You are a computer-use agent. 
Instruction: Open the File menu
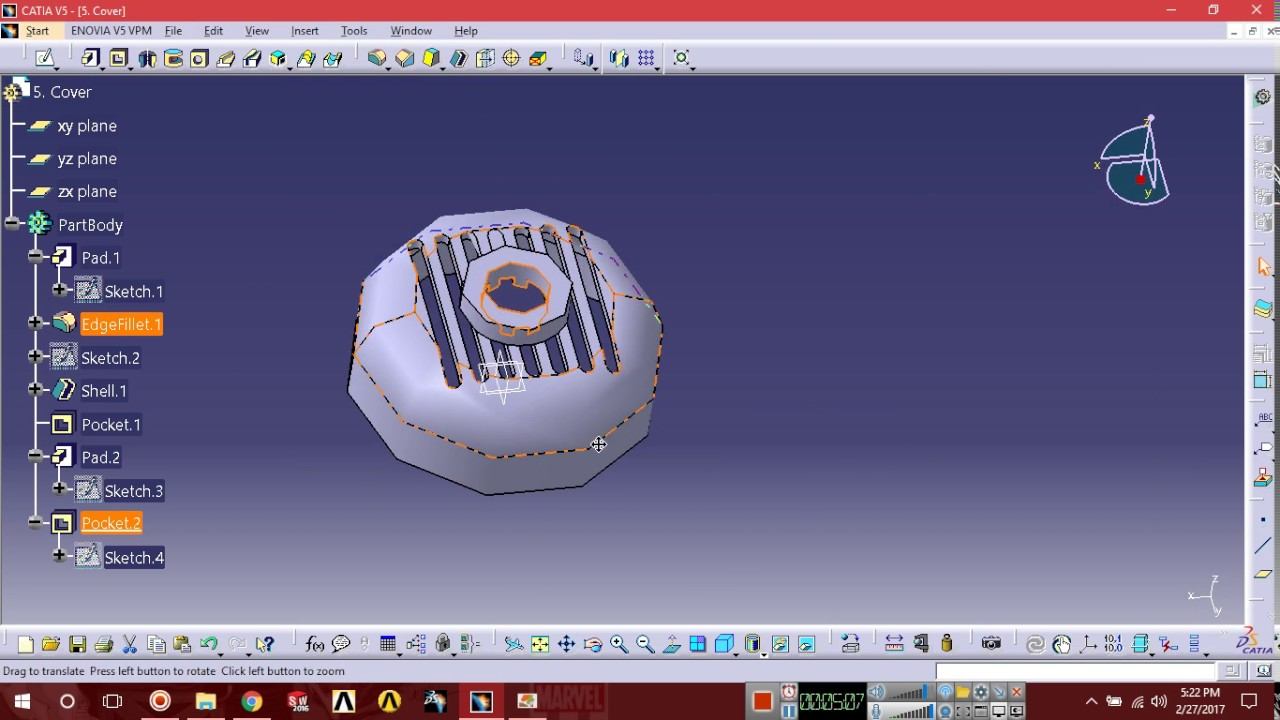coord(173,31)
